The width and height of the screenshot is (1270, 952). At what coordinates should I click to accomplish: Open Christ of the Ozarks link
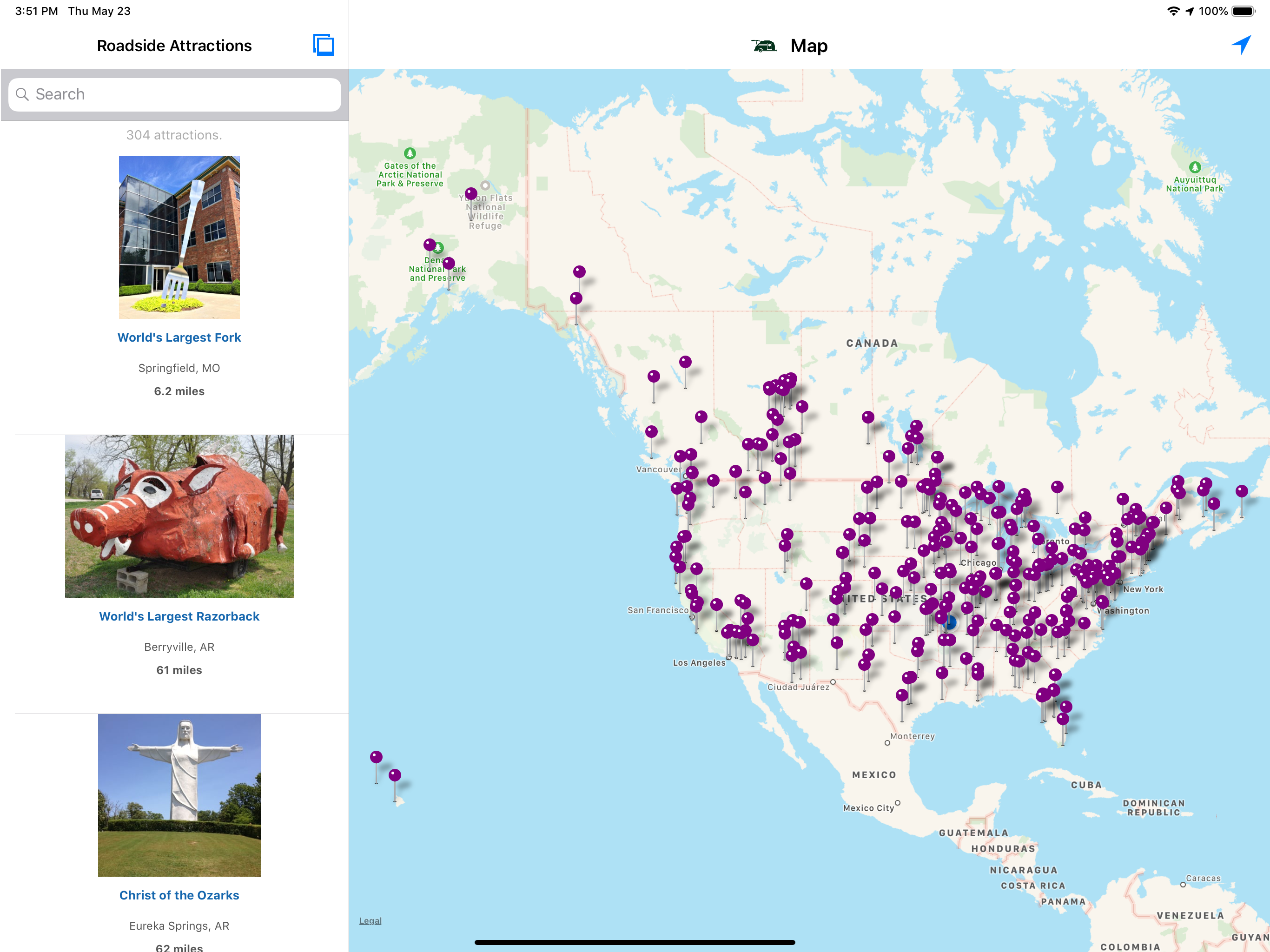click(179, 895)
